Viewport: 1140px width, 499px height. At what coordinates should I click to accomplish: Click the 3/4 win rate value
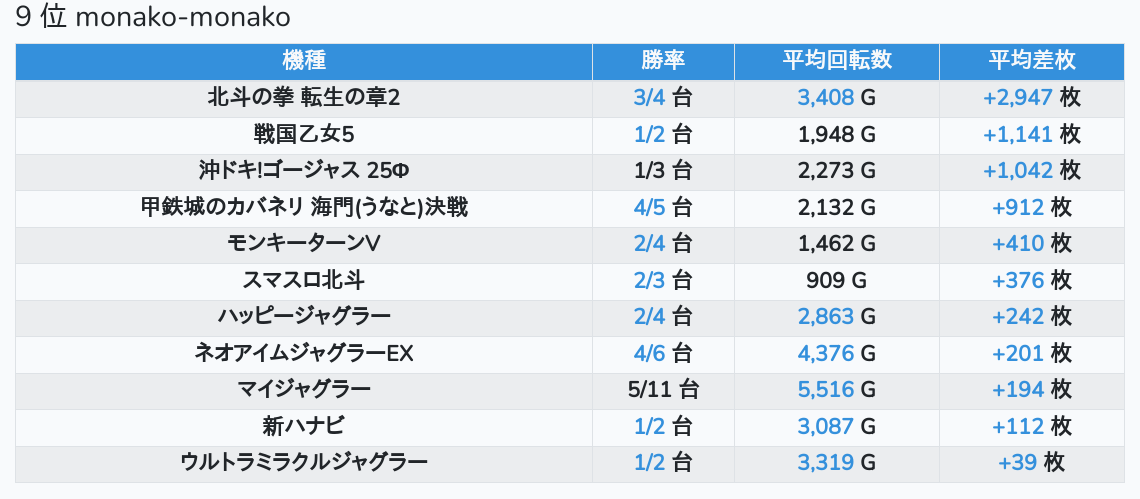coord(649,97)
